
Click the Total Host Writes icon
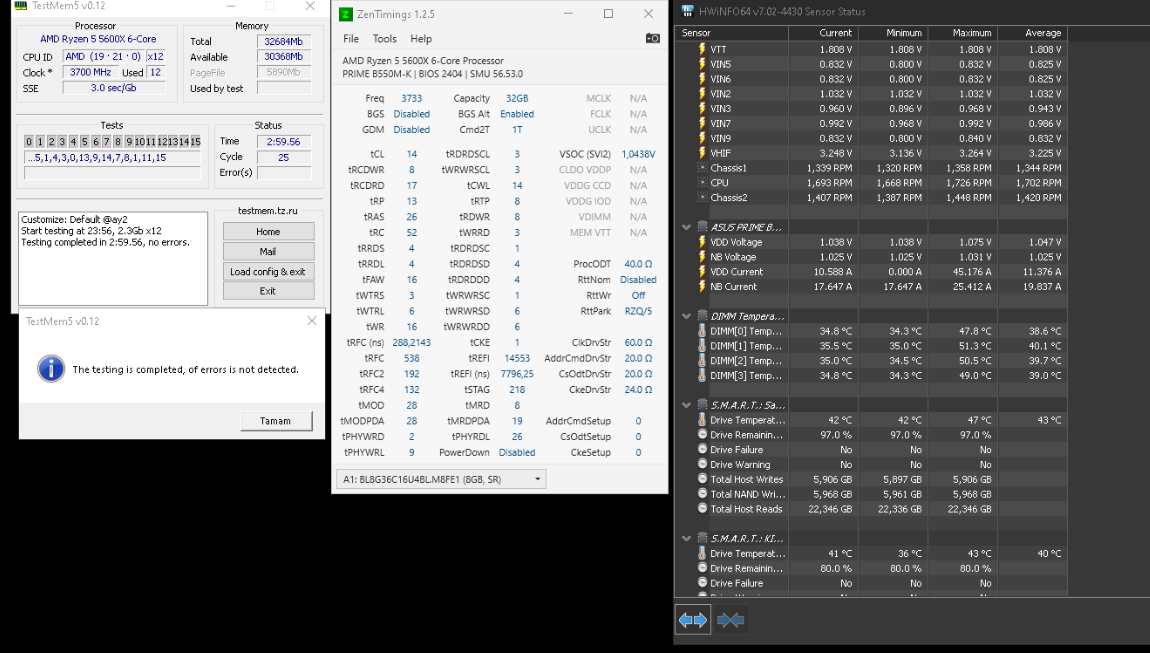point(702,479)
